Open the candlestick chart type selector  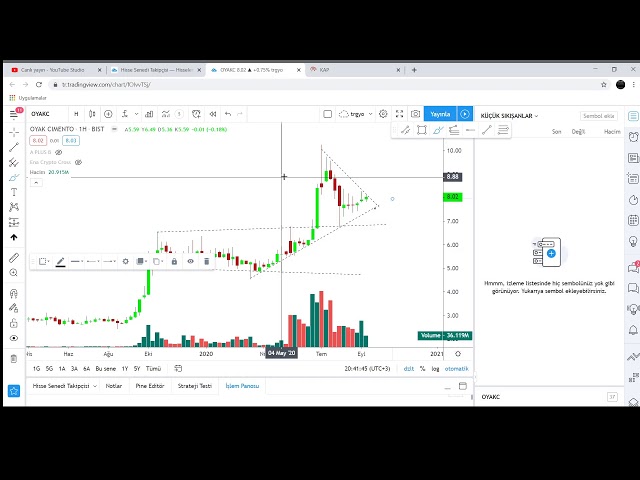tap(92, 114)
